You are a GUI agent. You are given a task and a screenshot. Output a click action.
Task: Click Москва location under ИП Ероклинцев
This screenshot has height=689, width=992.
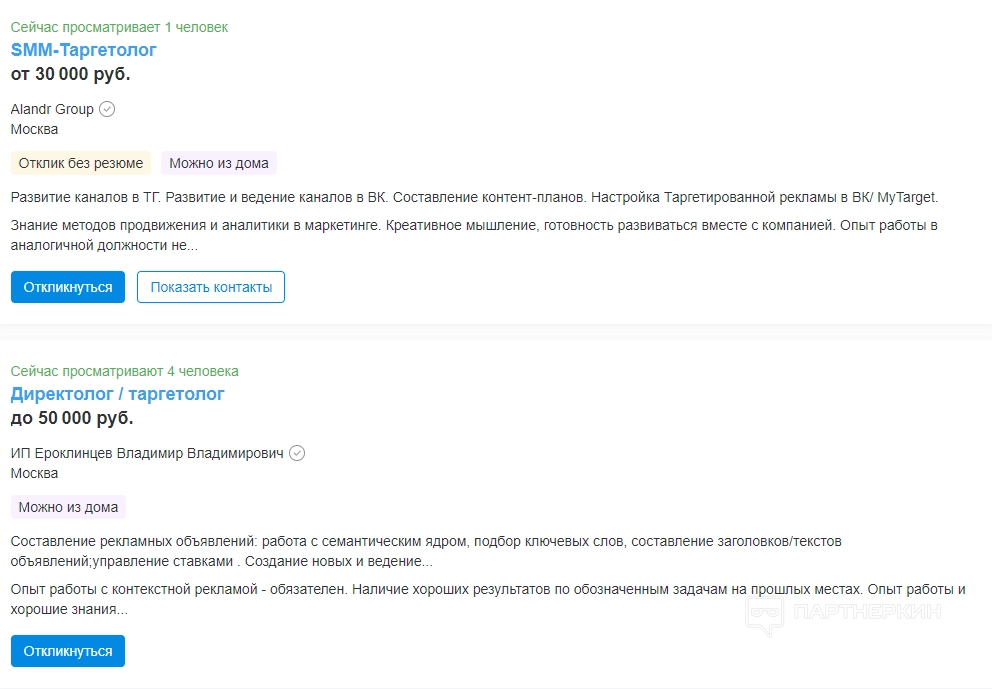[x=34, y=473]
